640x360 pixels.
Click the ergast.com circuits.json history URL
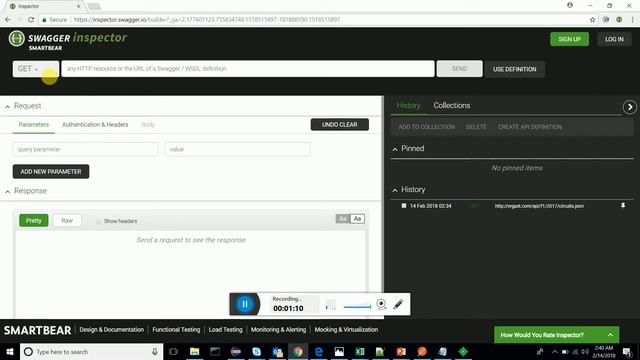[x=539, y=206]
